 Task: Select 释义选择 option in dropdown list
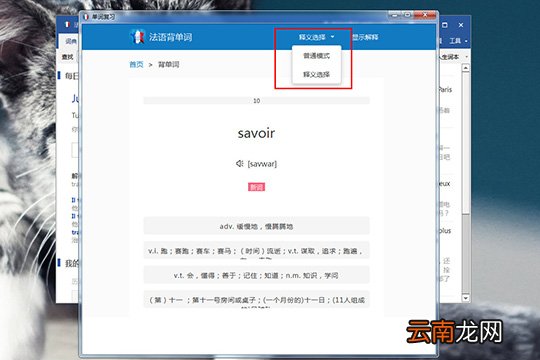pos(316,74)
